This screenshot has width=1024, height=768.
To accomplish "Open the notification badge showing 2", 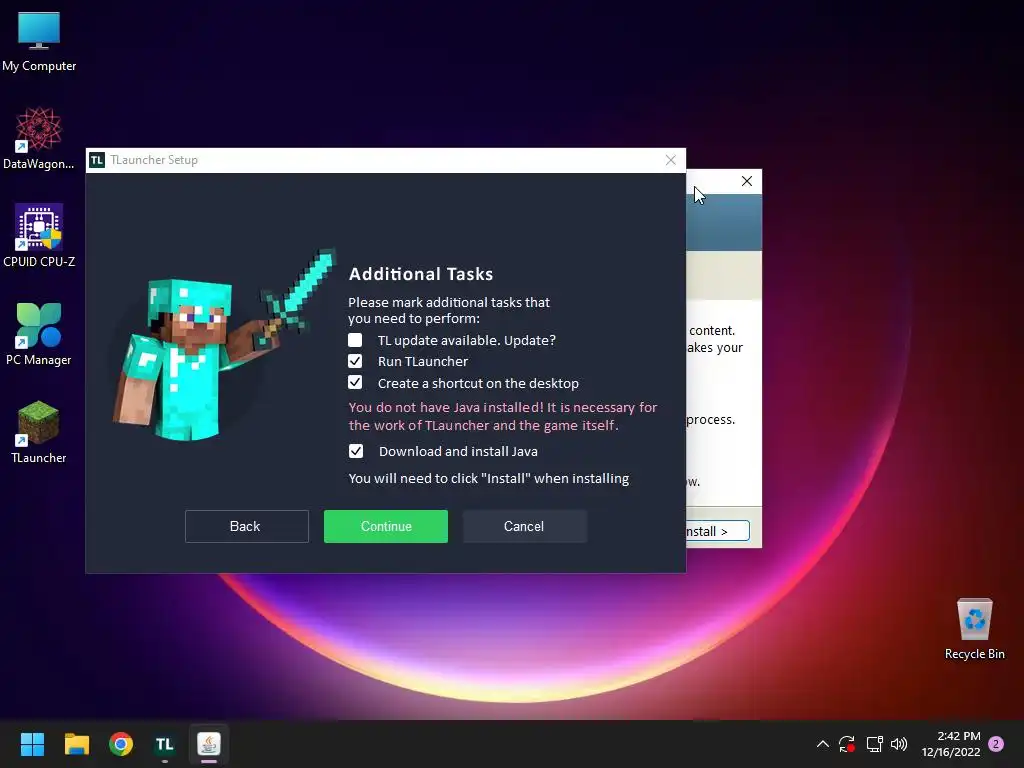I will point(996,744).
